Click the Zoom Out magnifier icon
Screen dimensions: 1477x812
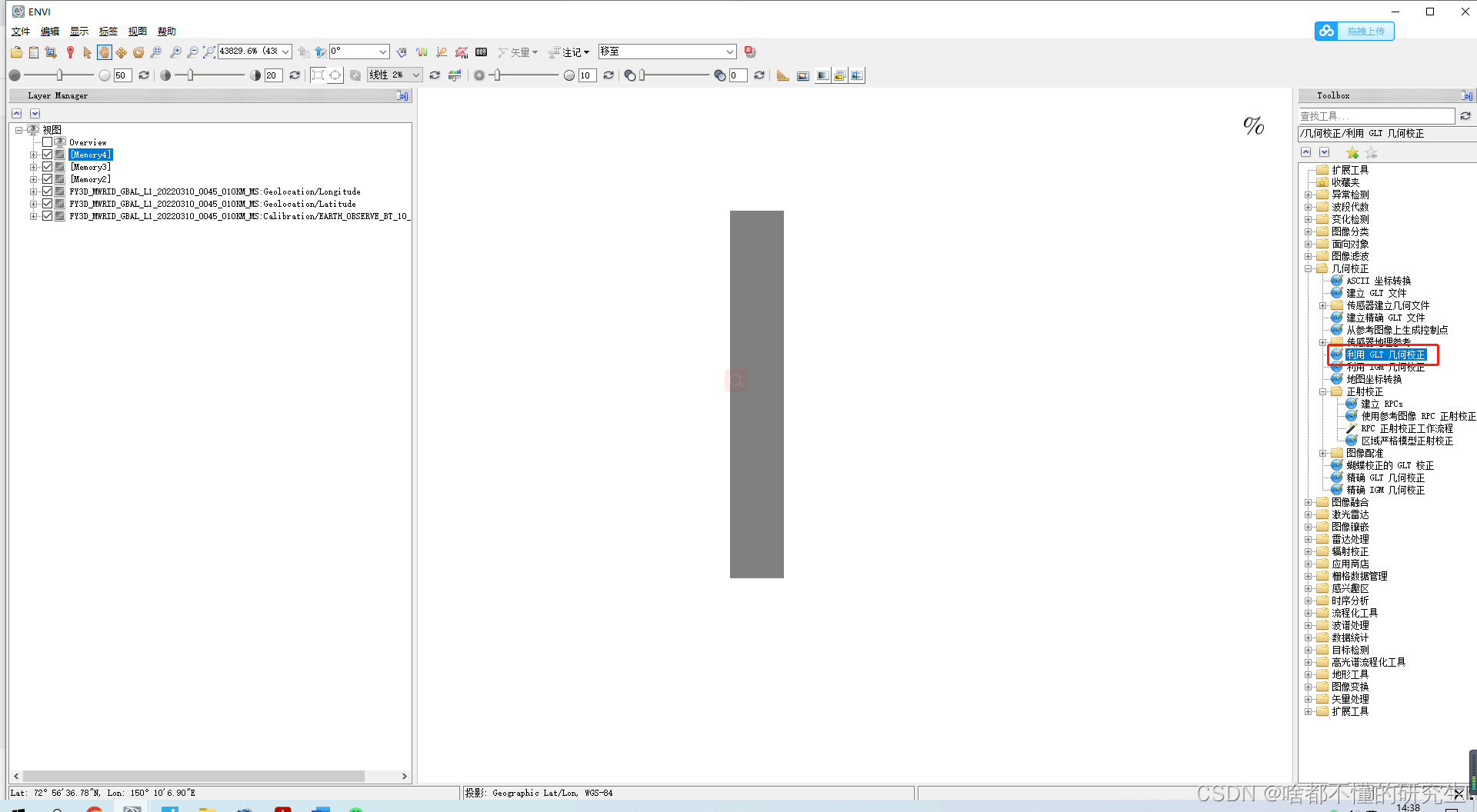192,52
